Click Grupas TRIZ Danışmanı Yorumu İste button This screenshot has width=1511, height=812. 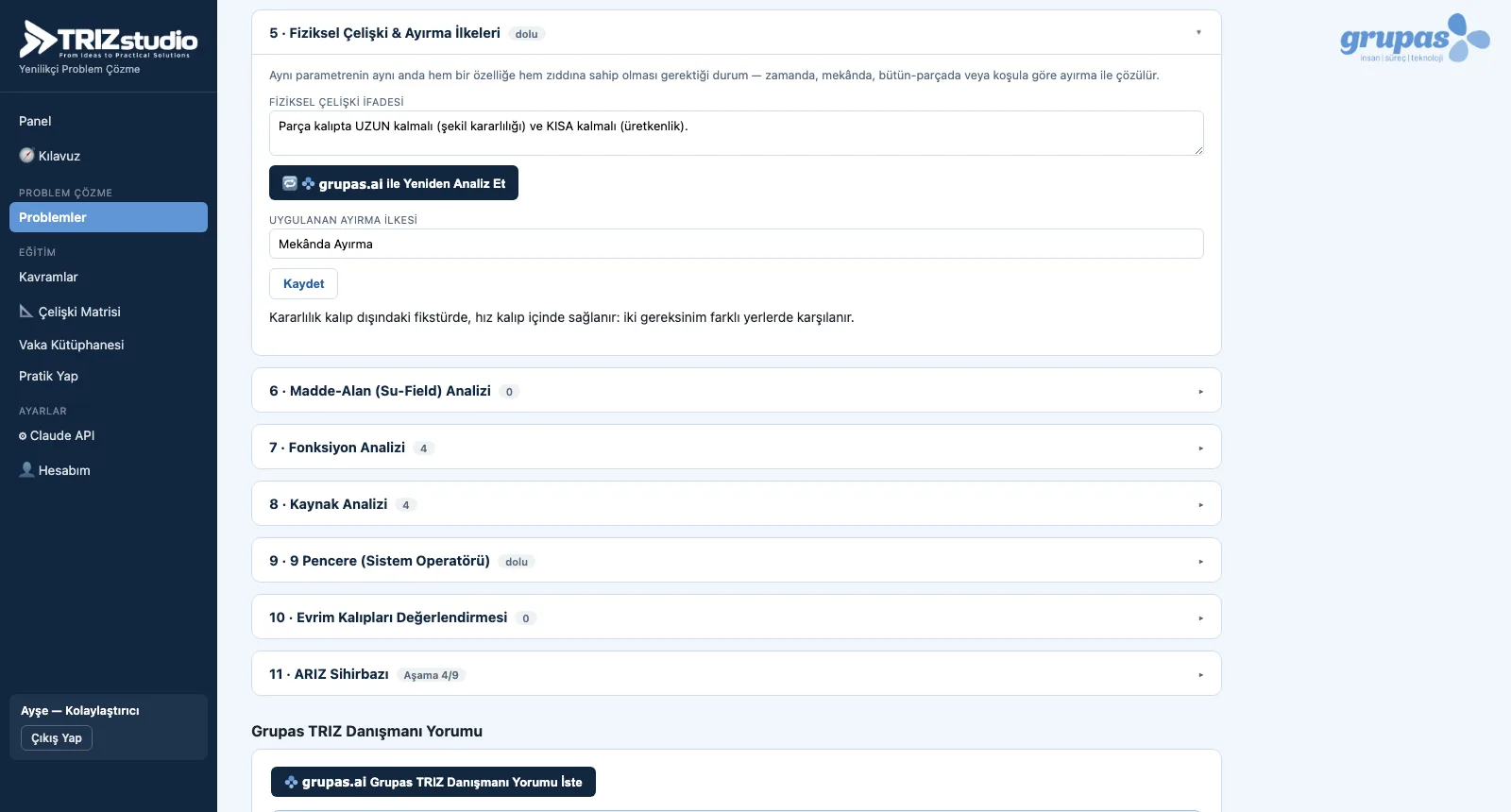coord(433,782)
